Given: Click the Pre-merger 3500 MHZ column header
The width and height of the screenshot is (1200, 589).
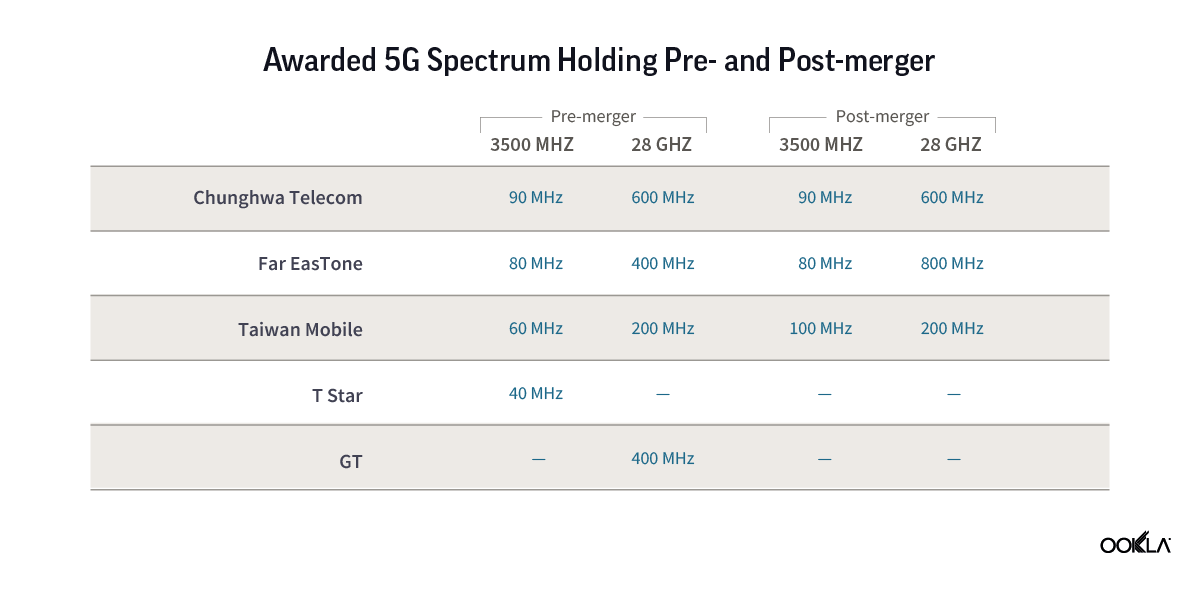Looking at the screenshot, I should 532,144.
